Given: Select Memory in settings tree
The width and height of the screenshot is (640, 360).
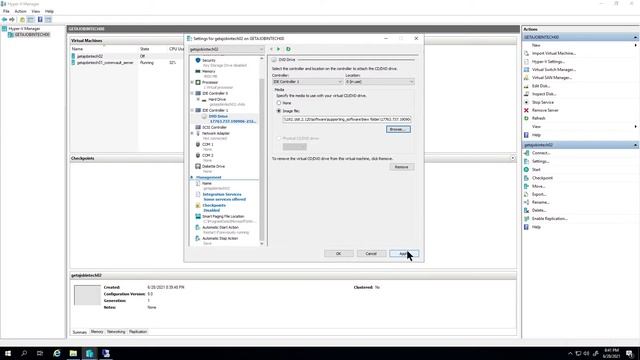Looking at the screenshot, I should [x=209, y=71].
